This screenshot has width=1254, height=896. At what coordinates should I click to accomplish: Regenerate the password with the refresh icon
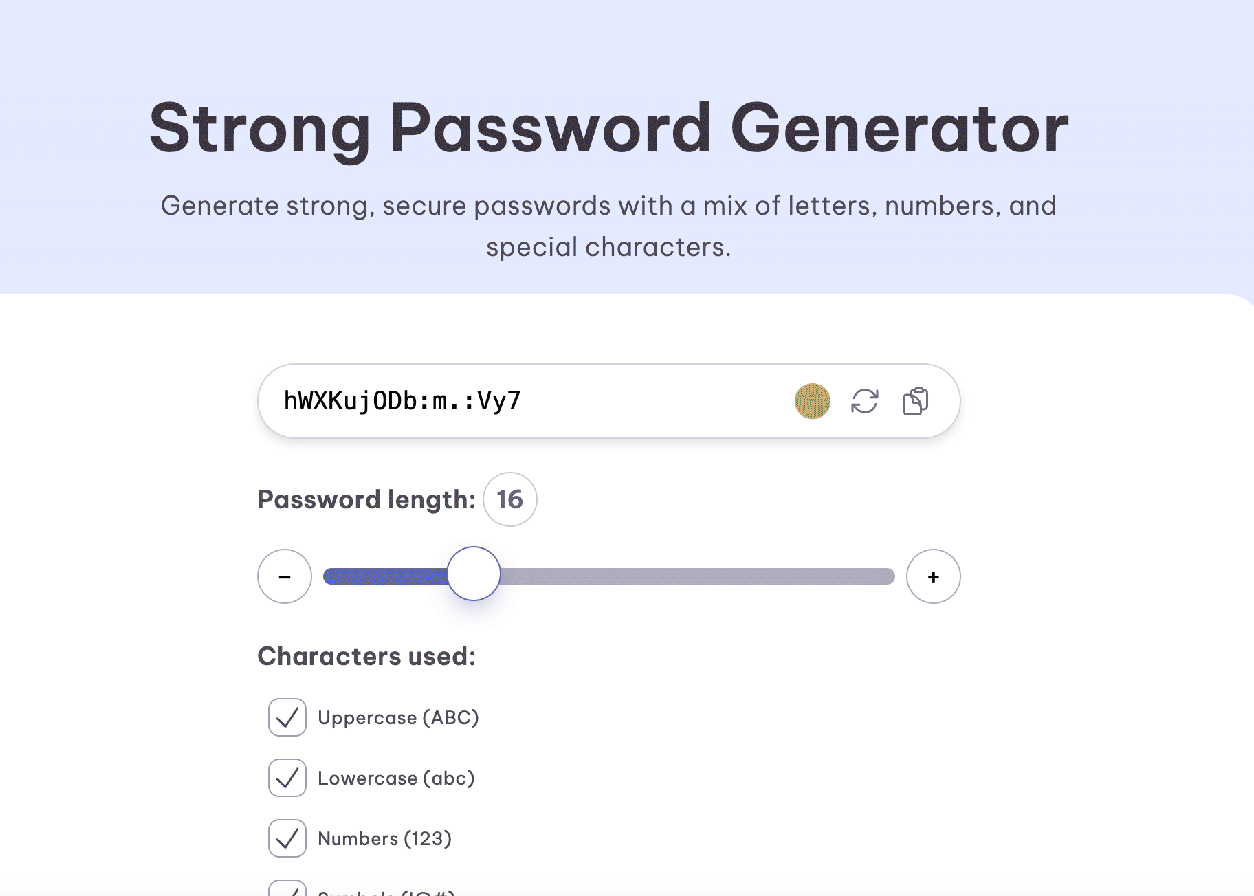click(x=865, y=401)
